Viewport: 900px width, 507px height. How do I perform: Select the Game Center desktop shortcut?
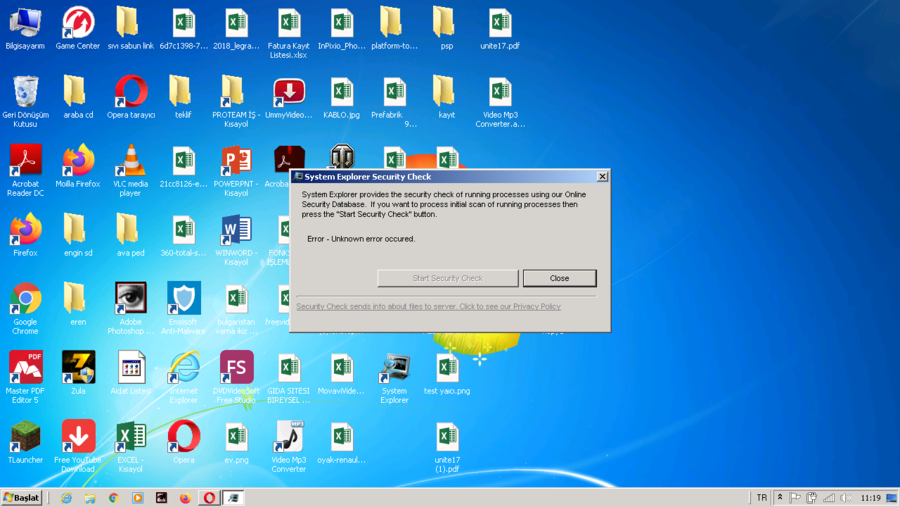[x=77, y=29]
